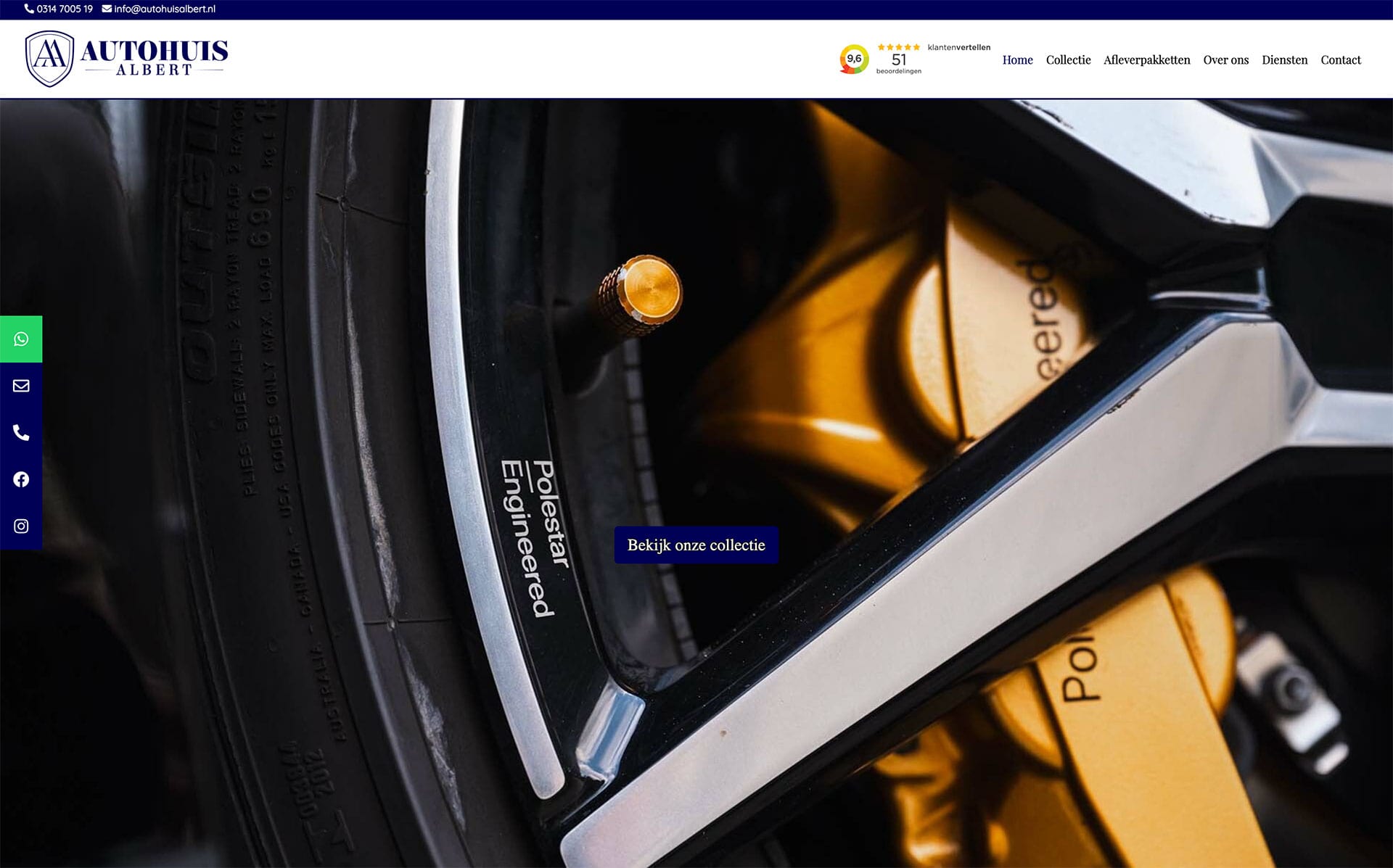The width and height of the screenshot is (1393, 868).
Task: Click the info@autohuisalbert.nl email link
Action: (x=165, y=9)
